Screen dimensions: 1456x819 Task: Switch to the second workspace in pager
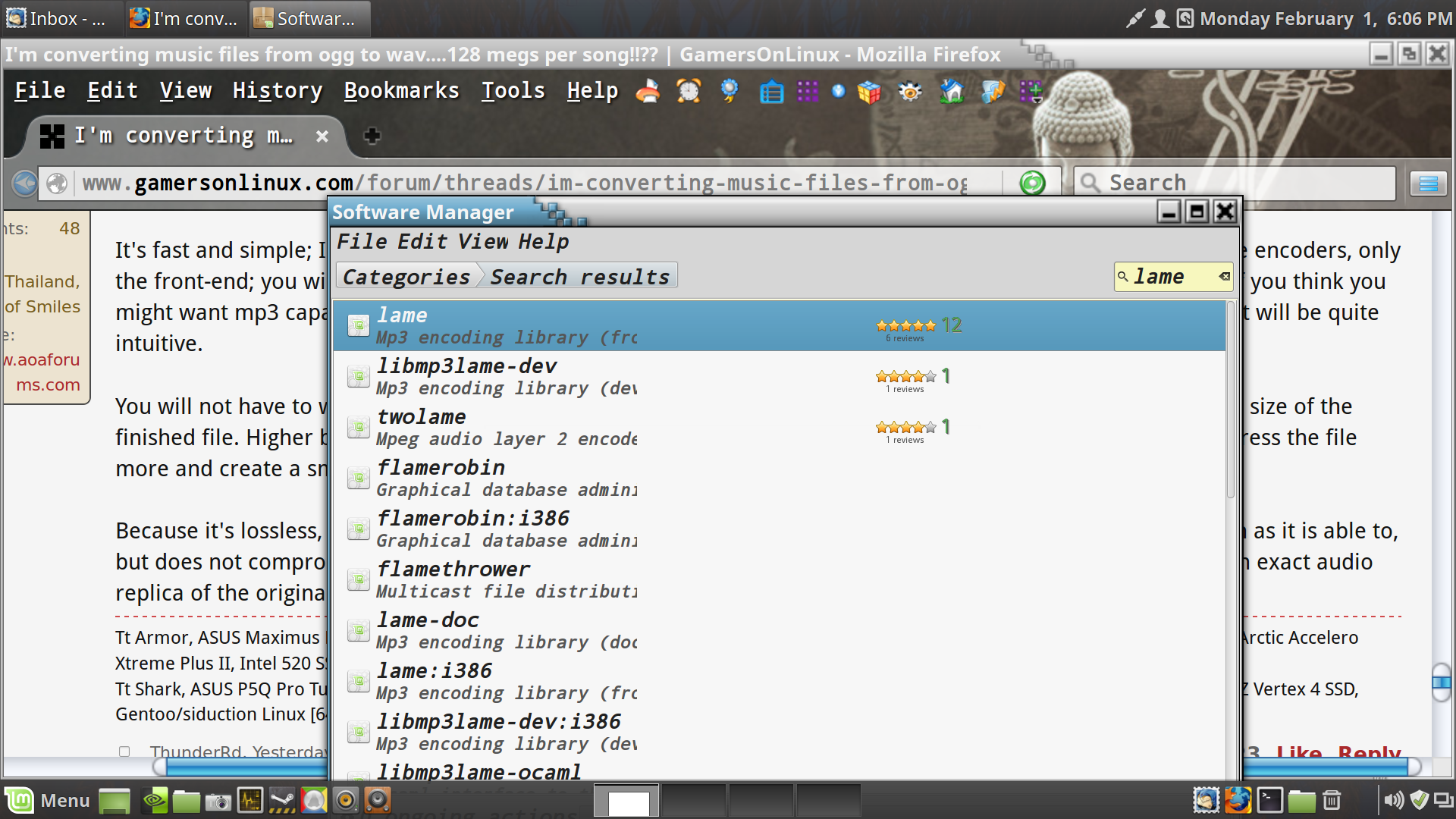(693, 802)
